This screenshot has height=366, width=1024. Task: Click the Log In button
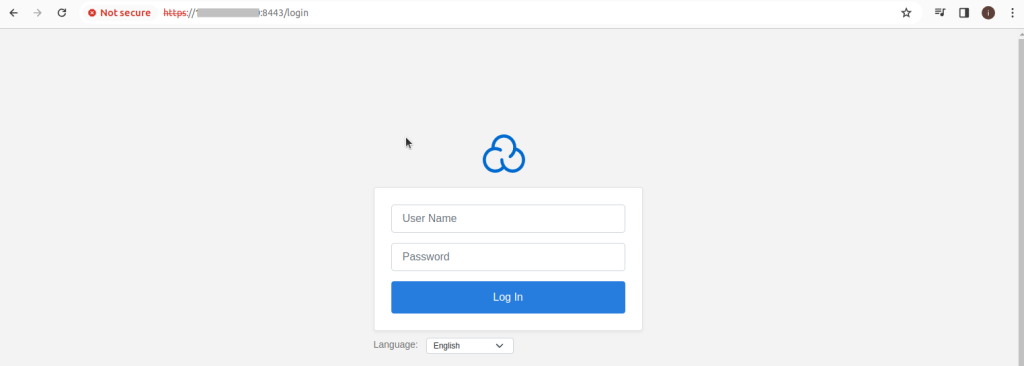point(508,297)
